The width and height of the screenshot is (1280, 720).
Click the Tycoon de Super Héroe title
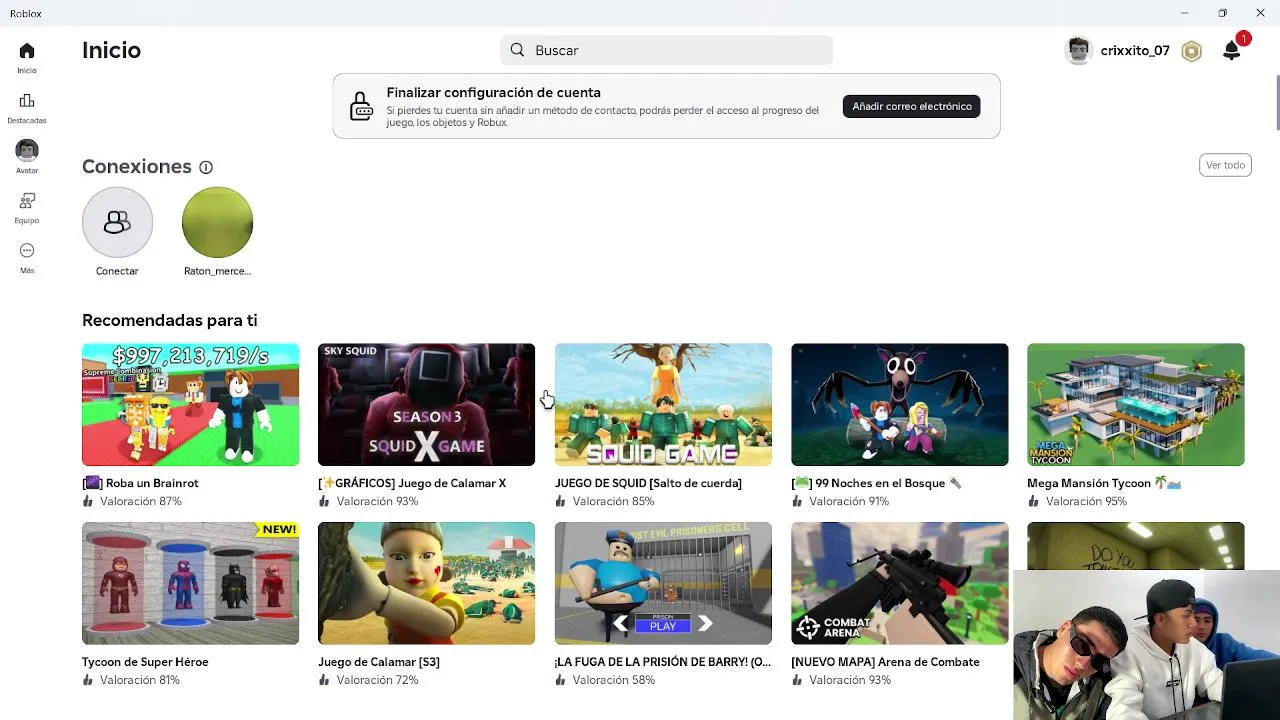[x=145, y=662]
